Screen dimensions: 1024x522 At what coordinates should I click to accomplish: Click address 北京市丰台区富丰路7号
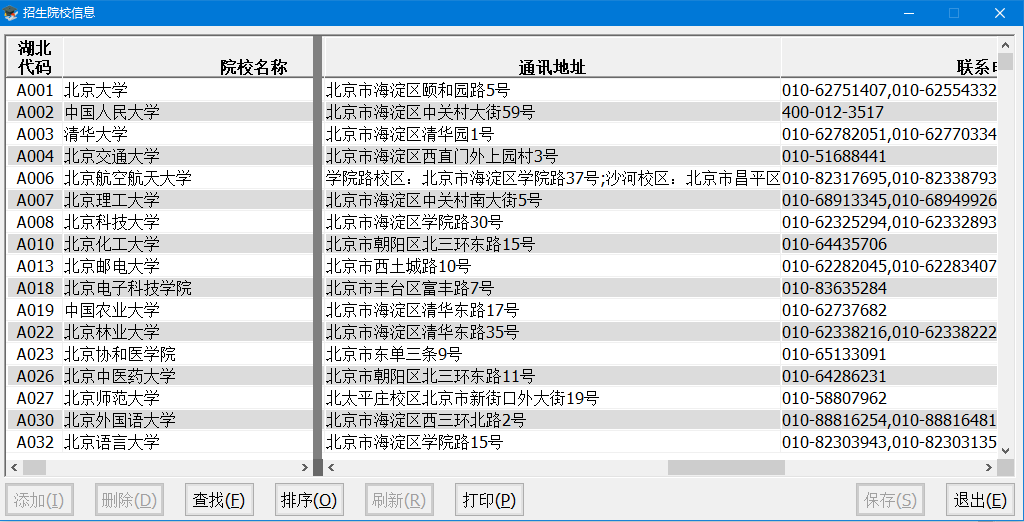552,288
